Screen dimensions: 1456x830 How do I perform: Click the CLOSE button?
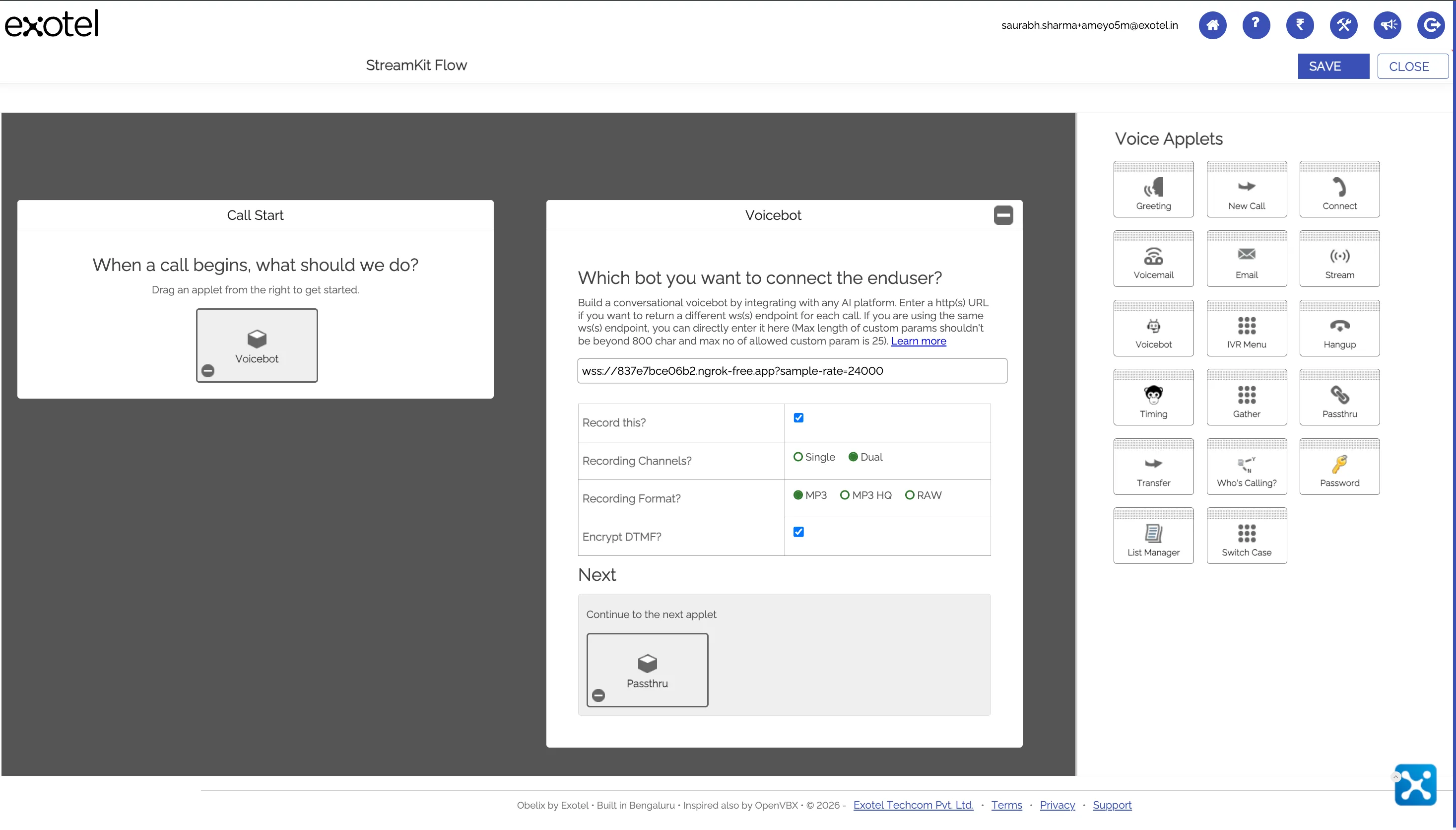click(1412, 66)
